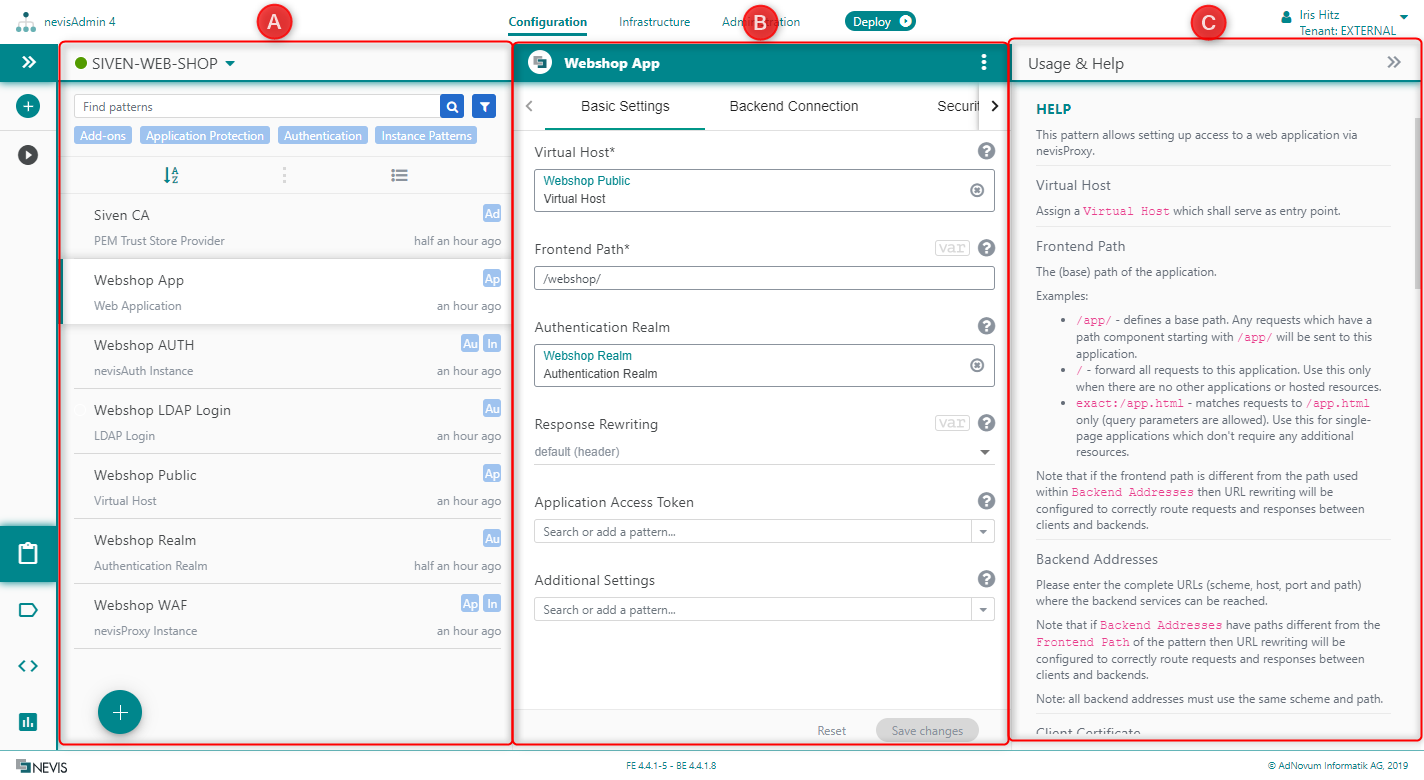Click the filter funnel button
Image resolution: width=1424 pixels, height=780 pixels.
484,106
